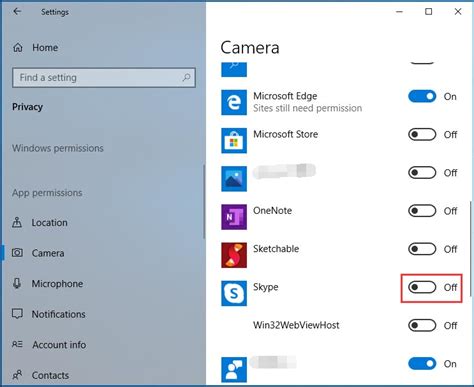The image size is (474, 387).
Task: Turn off camera access for Microsoft Edge
Action: tap(422, 96)
